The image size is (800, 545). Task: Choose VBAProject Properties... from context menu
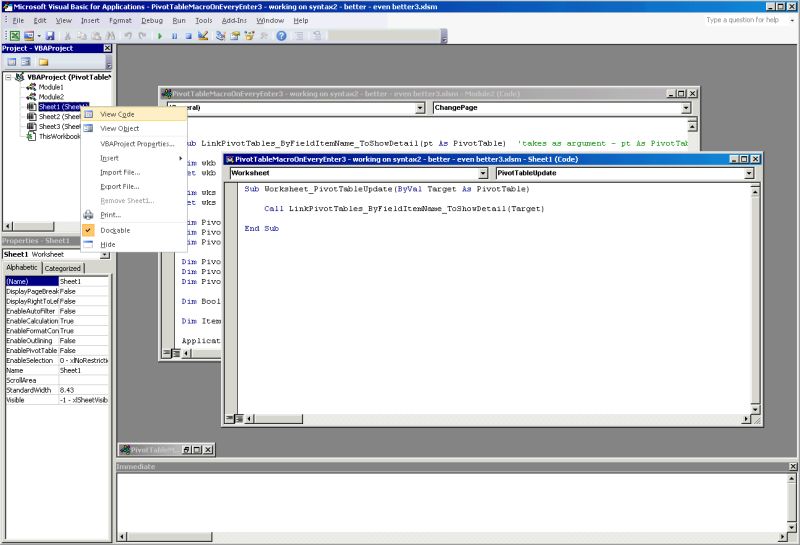coord(134,144)
